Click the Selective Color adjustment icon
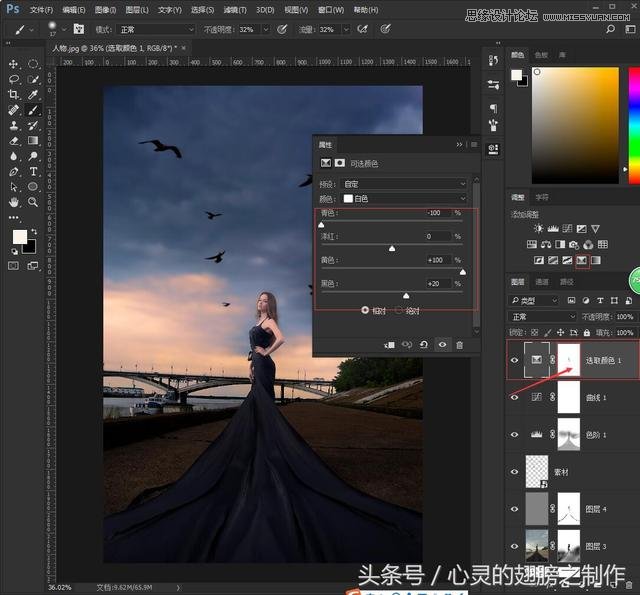 (x=581, y=261)
